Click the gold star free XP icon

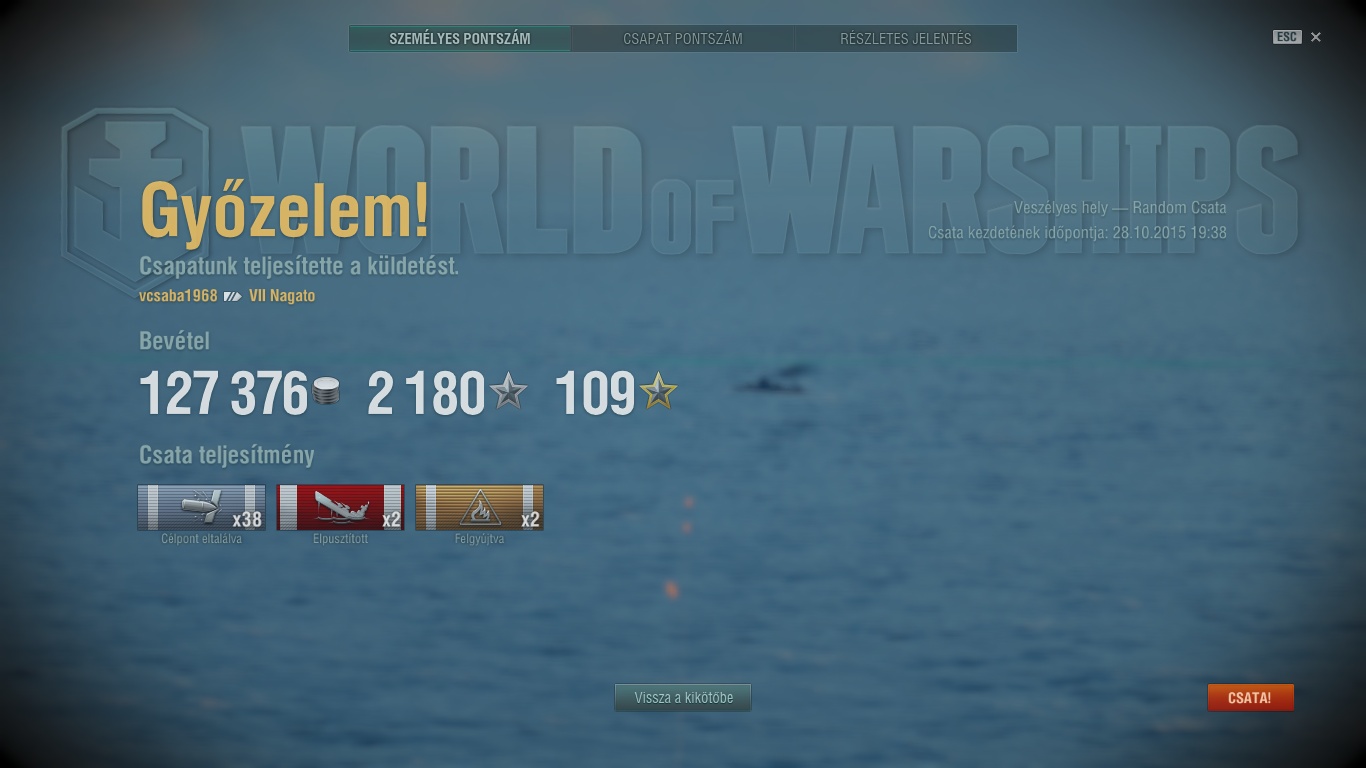click(658, 391)
